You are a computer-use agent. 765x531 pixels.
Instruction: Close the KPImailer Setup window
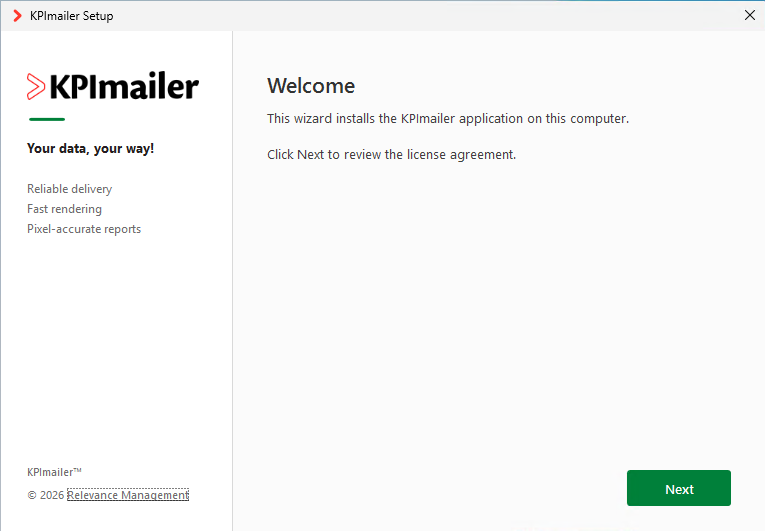(x=750, y=15)
